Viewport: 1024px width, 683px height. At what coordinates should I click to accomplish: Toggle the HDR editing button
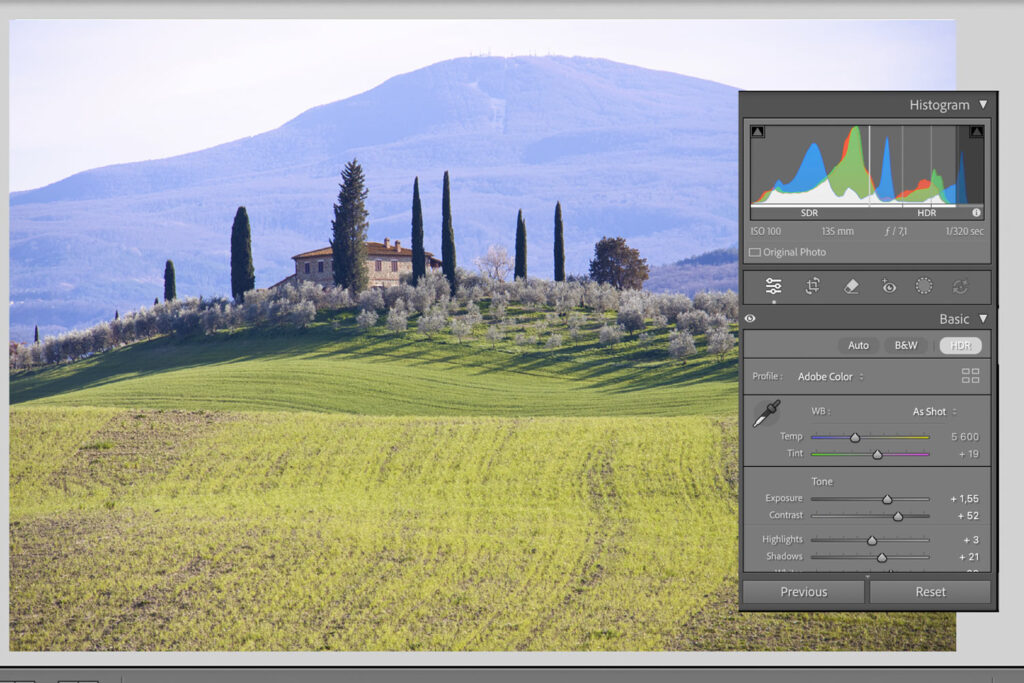(x=960, y=345)
